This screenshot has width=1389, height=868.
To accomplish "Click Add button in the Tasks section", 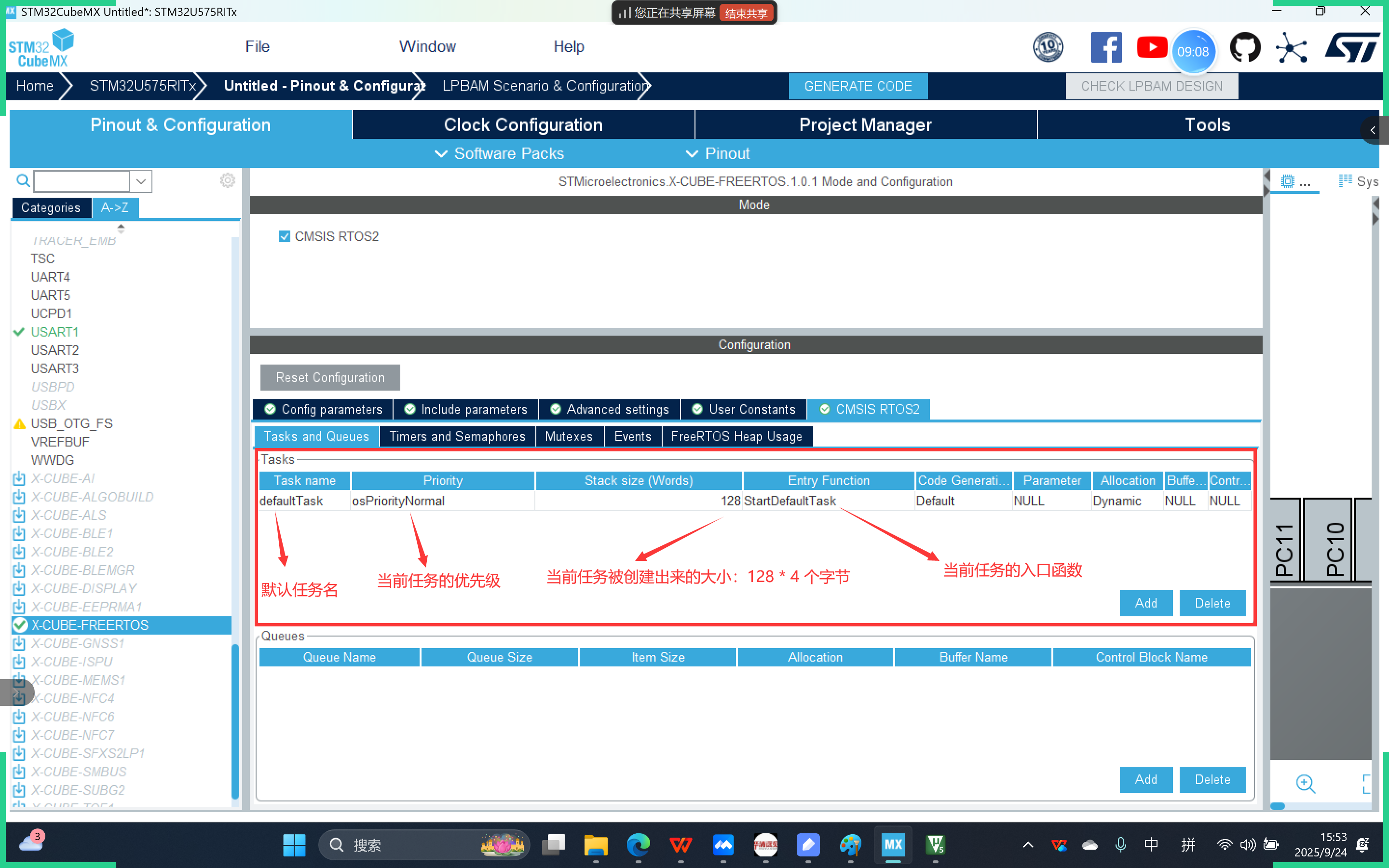I will [x=1145, y=603].
